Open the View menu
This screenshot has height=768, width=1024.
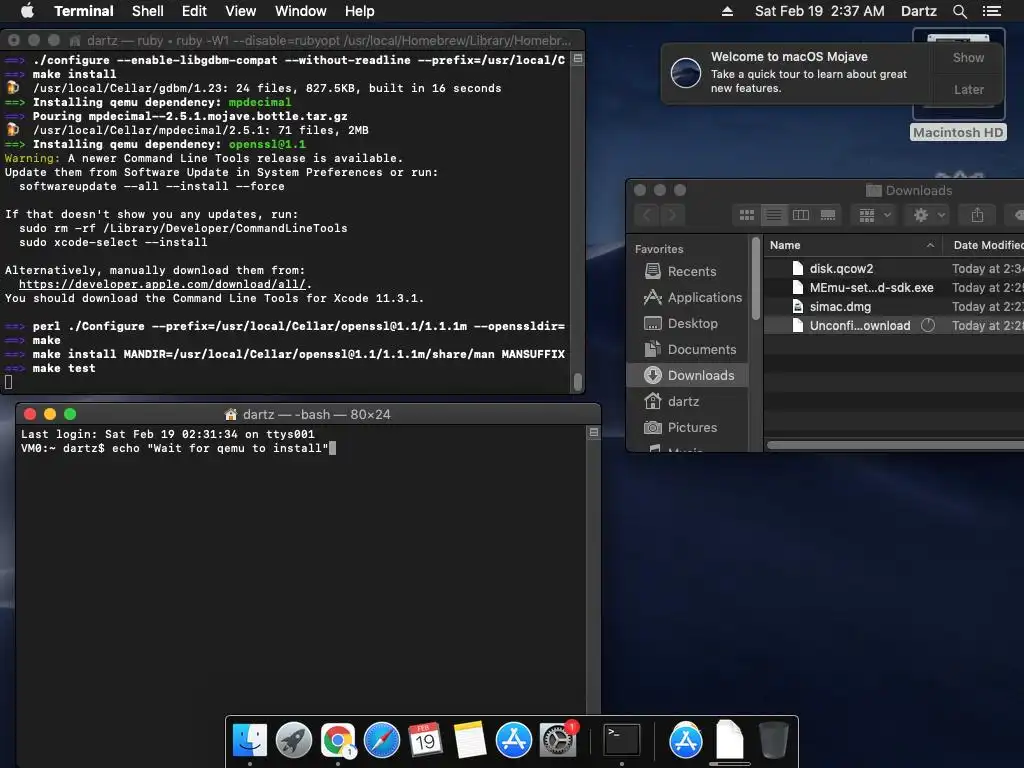tap(240, 11)
